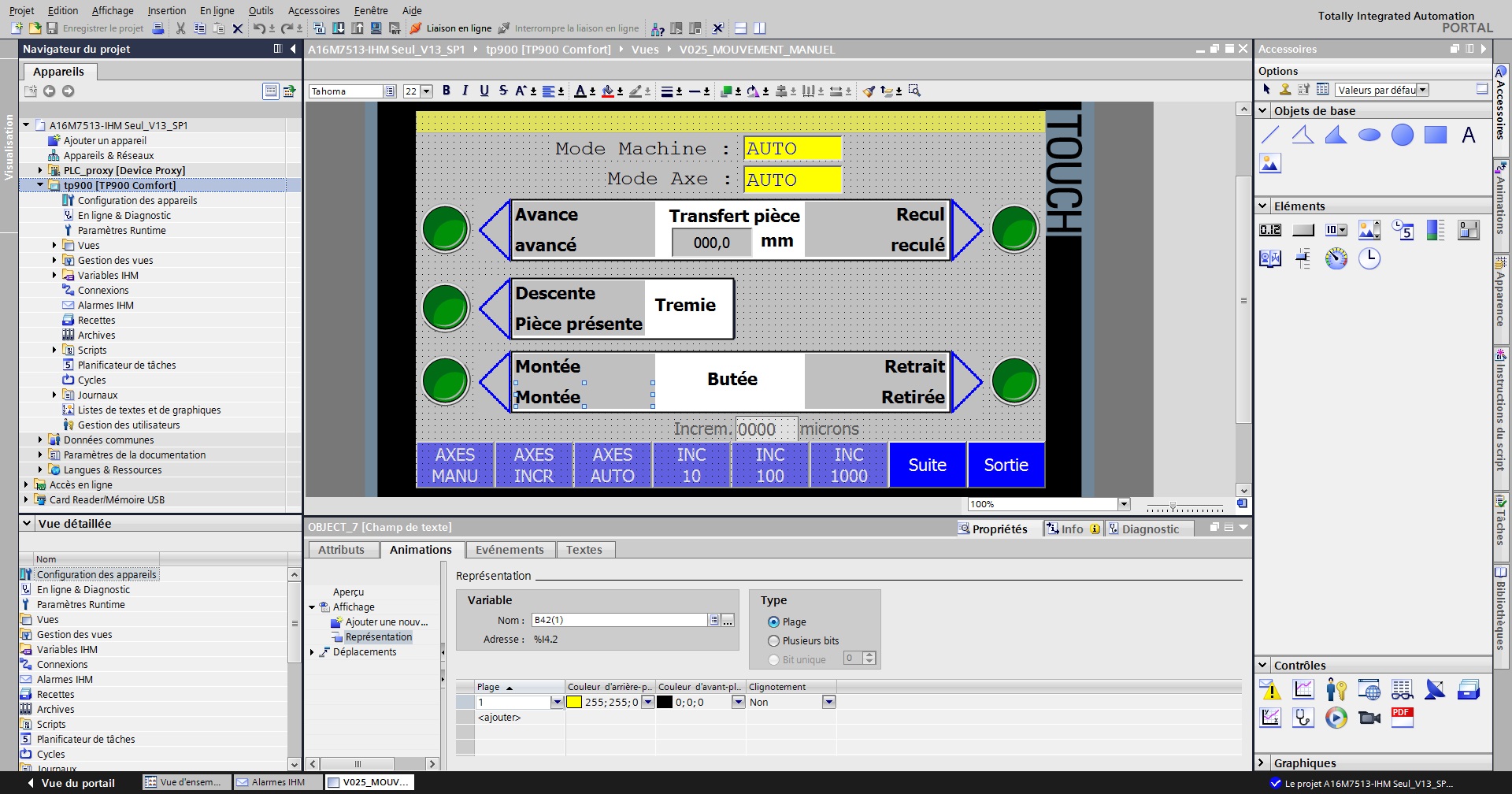Open the font size 22 dropdown
This screenshot has width=1512, height=794.
(427, 91)
